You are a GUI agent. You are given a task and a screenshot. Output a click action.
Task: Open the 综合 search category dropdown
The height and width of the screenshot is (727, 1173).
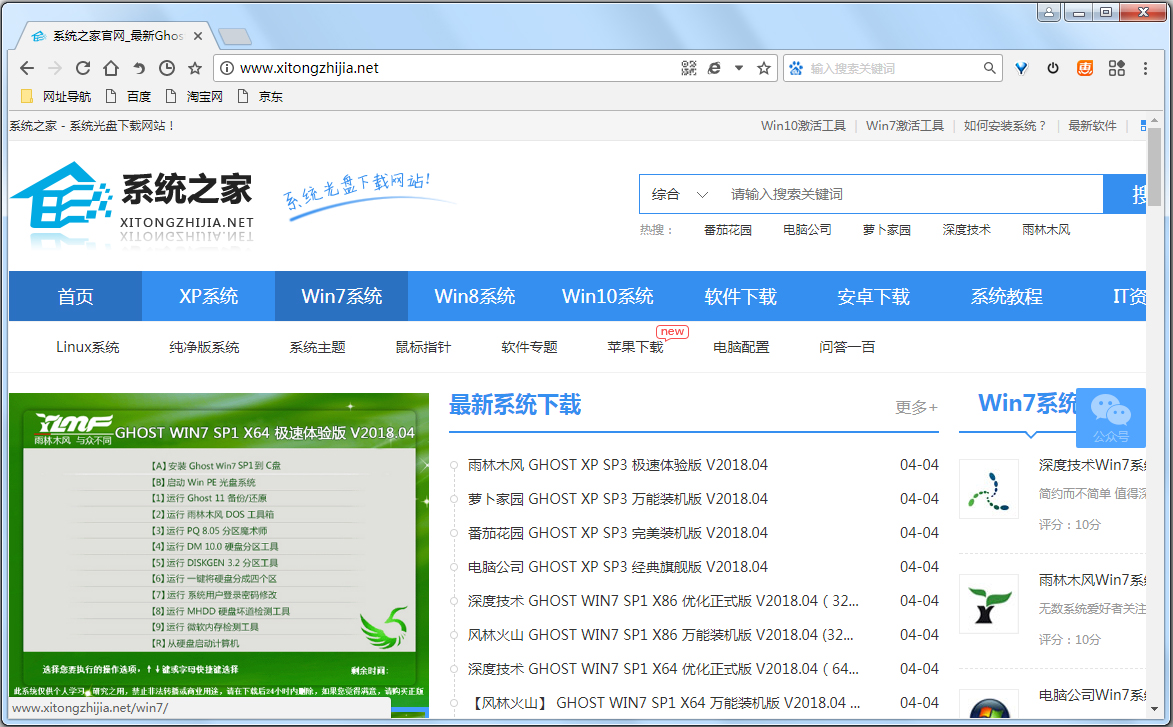(x=680, y=194)
